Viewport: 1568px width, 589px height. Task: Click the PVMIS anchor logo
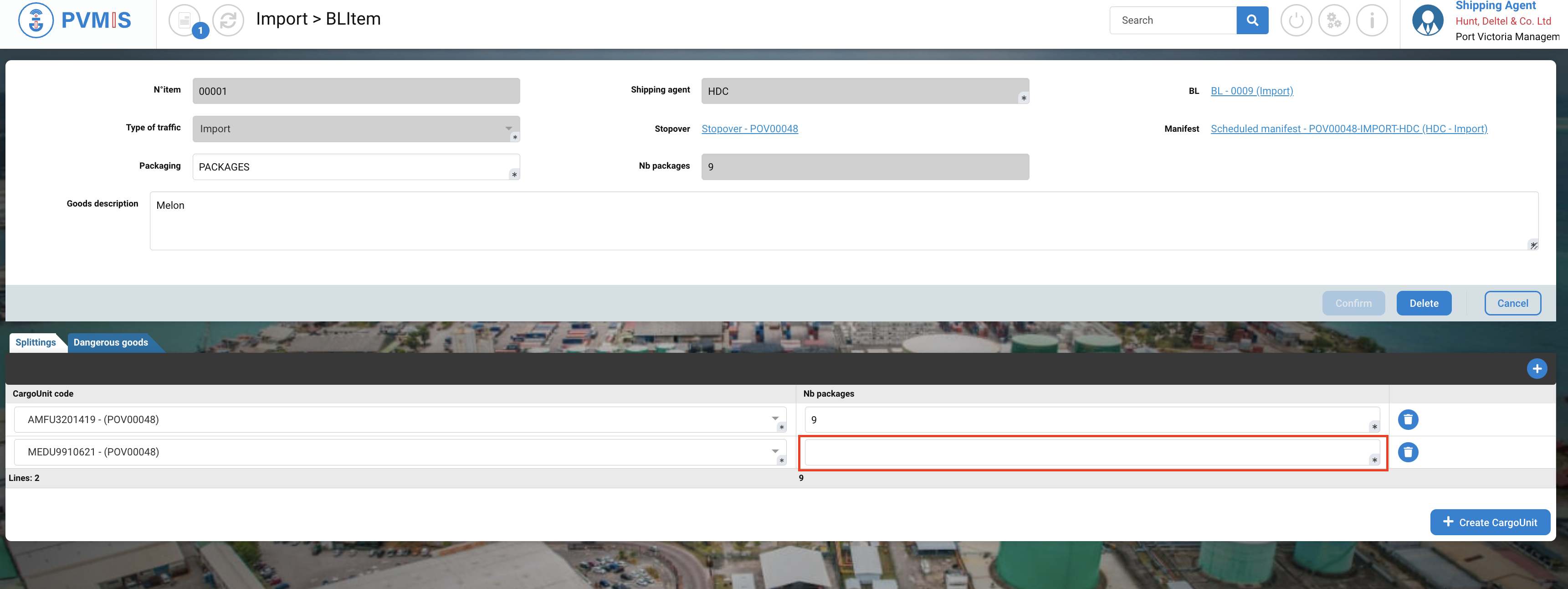pyautogui.click(x=36, y=20)
